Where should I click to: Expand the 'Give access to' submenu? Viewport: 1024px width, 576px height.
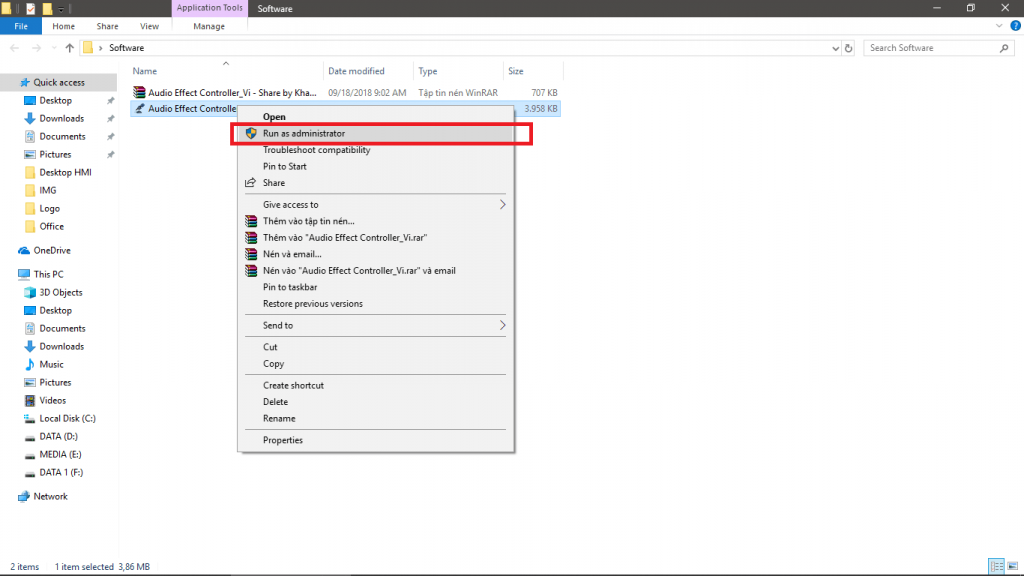pyautogui.click(x=503, y=205)
